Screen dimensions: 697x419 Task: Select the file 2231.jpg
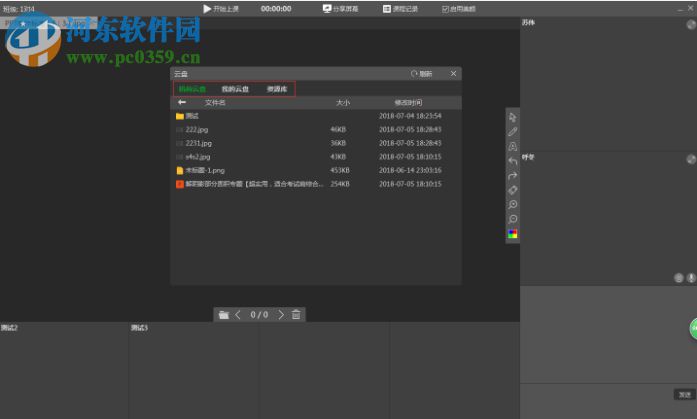(316, 143)
